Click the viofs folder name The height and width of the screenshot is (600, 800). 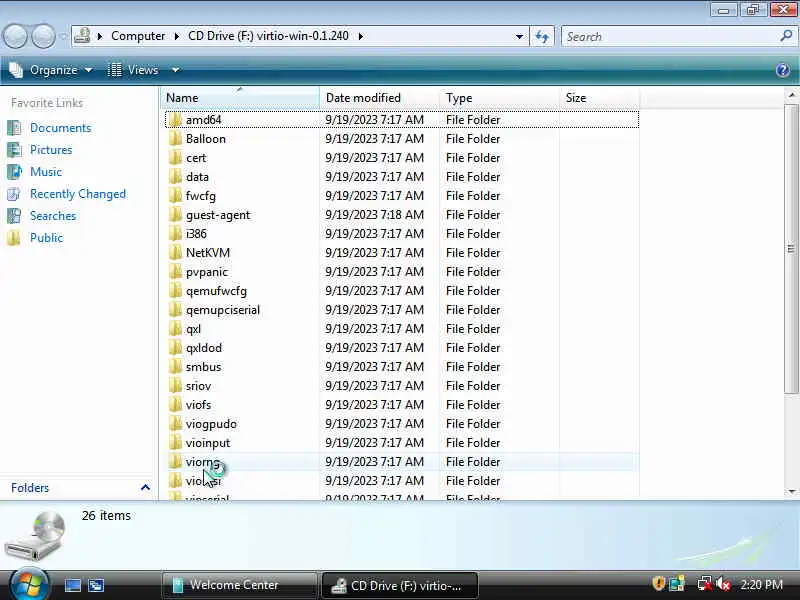pyautogui.click(x=198, y=405)
